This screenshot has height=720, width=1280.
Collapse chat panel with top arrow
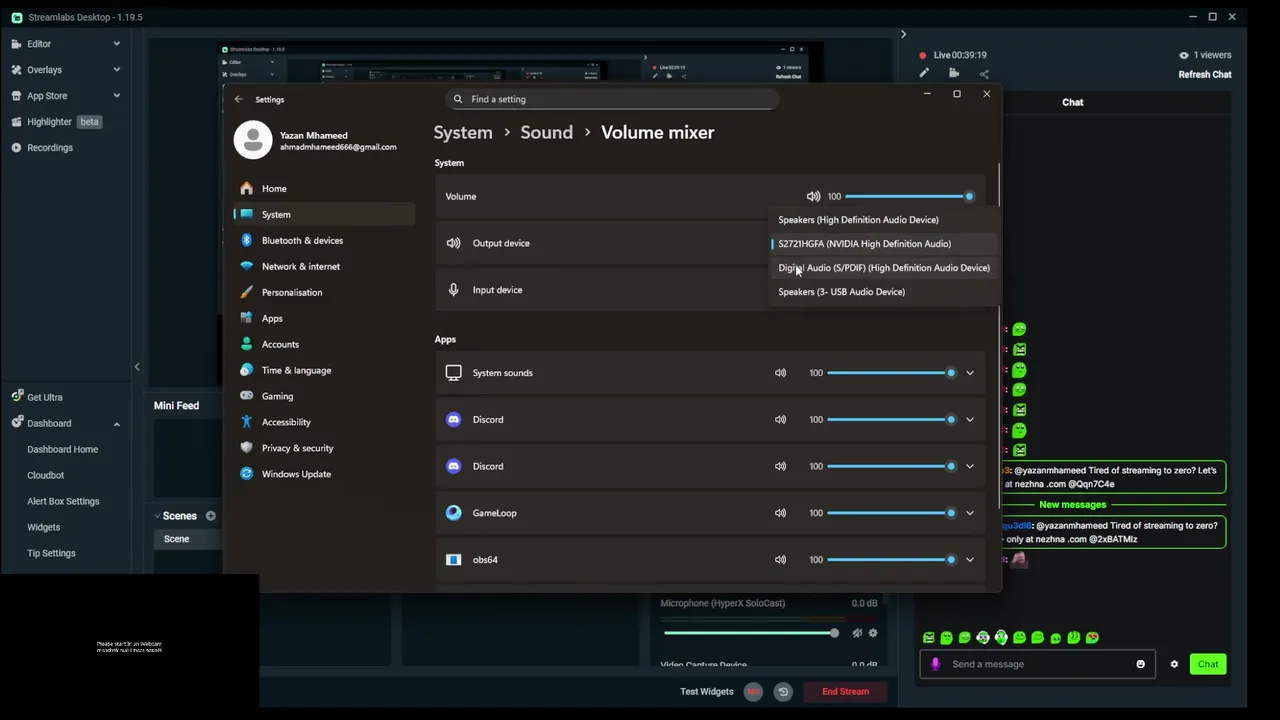(903, 35)
